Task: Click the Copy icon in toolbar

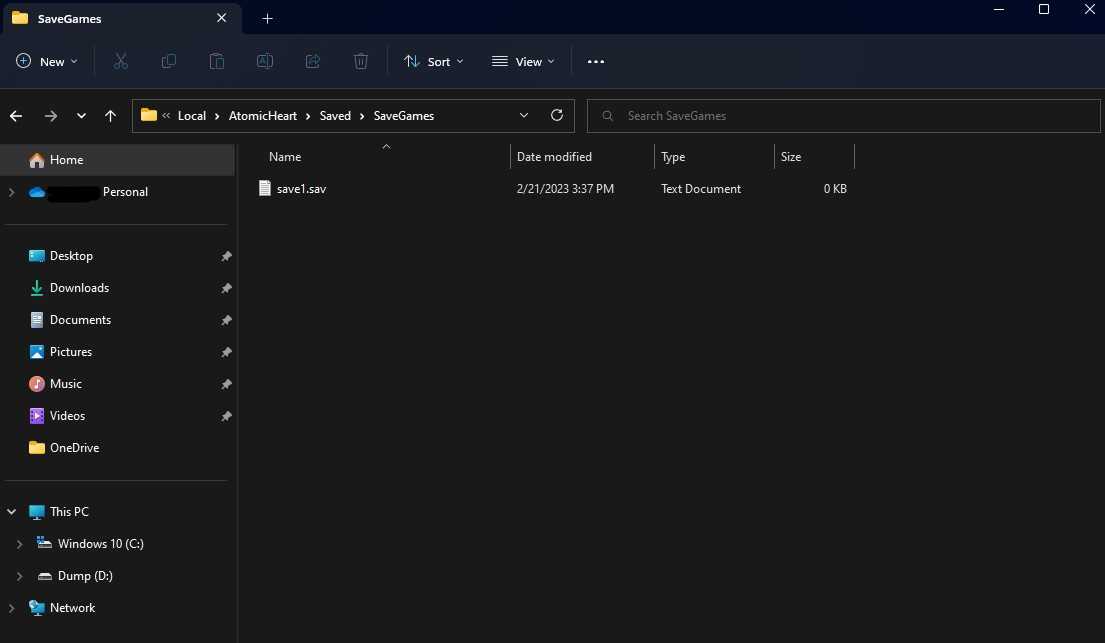Action: coord(168,61)
